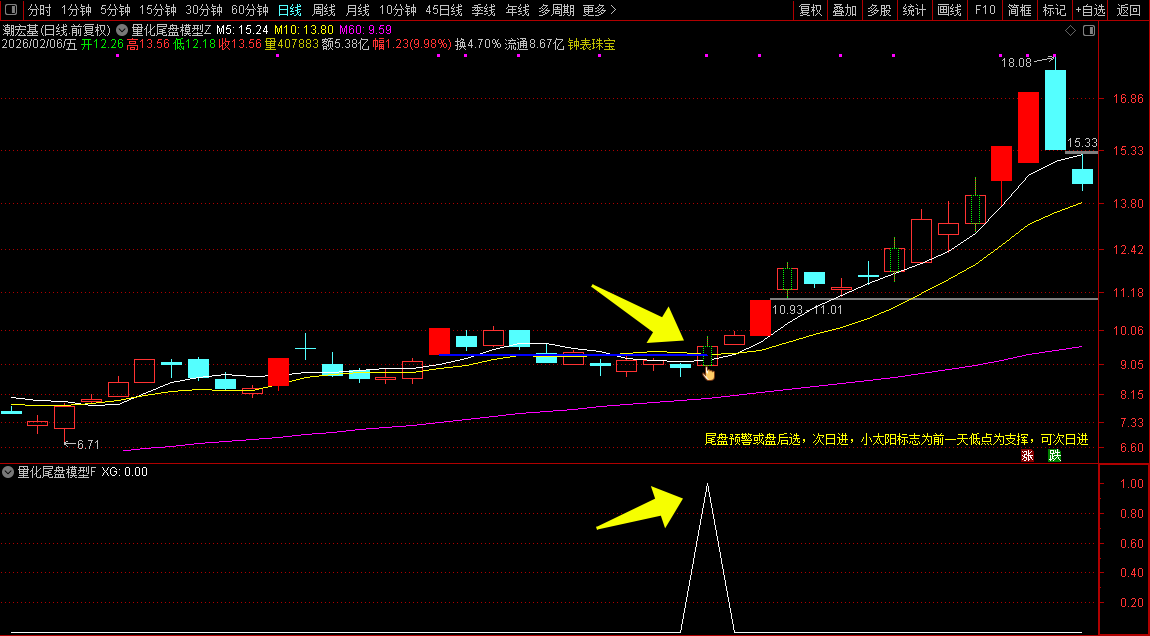The height and width of the screenshot is (636, 1150).
Task: Click the tall cyan candle under 18.08
Action: [x=1055, y=110]
